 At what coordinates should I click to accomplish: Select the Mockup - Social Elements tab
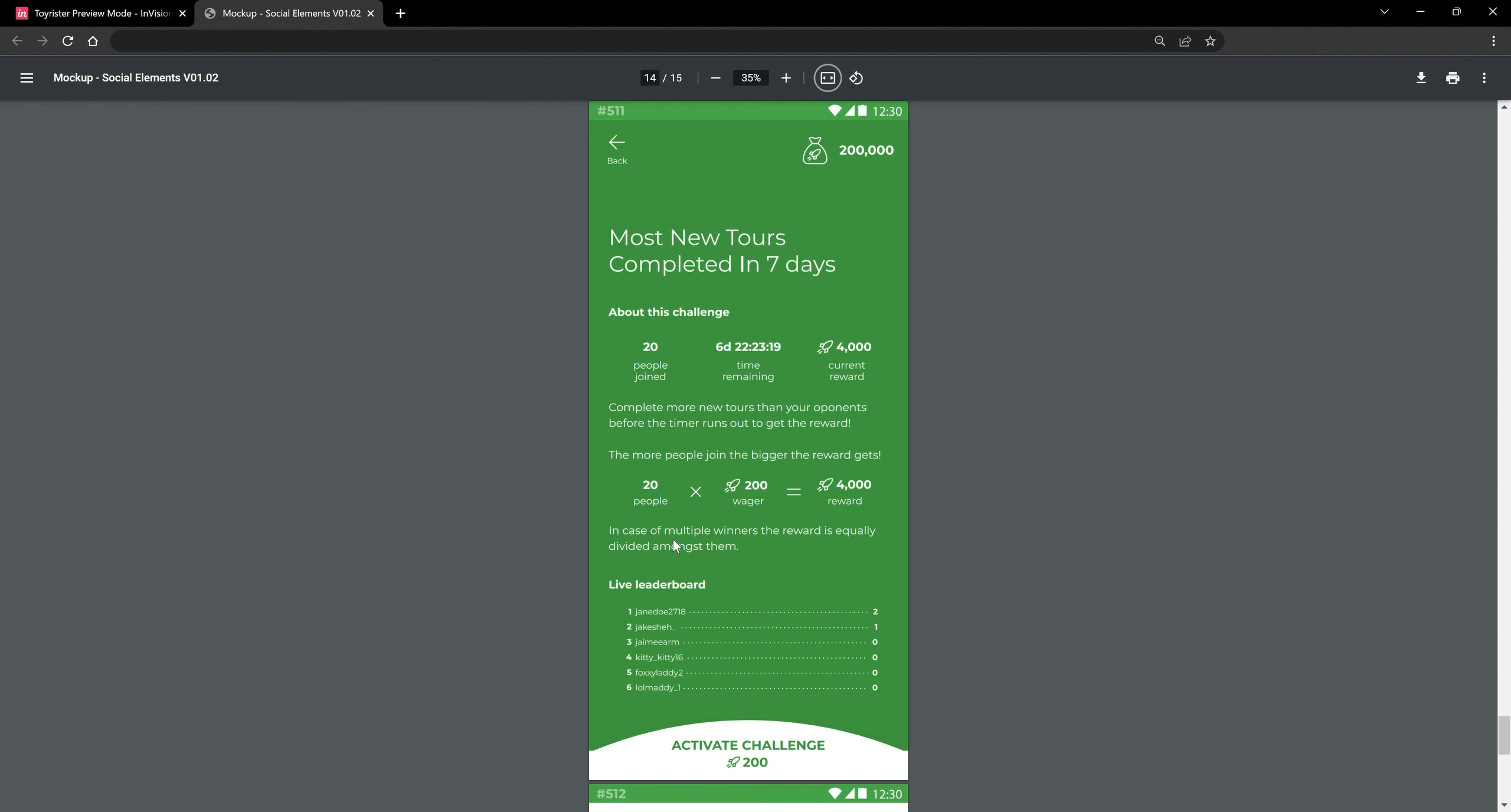(x=289, y=13)
